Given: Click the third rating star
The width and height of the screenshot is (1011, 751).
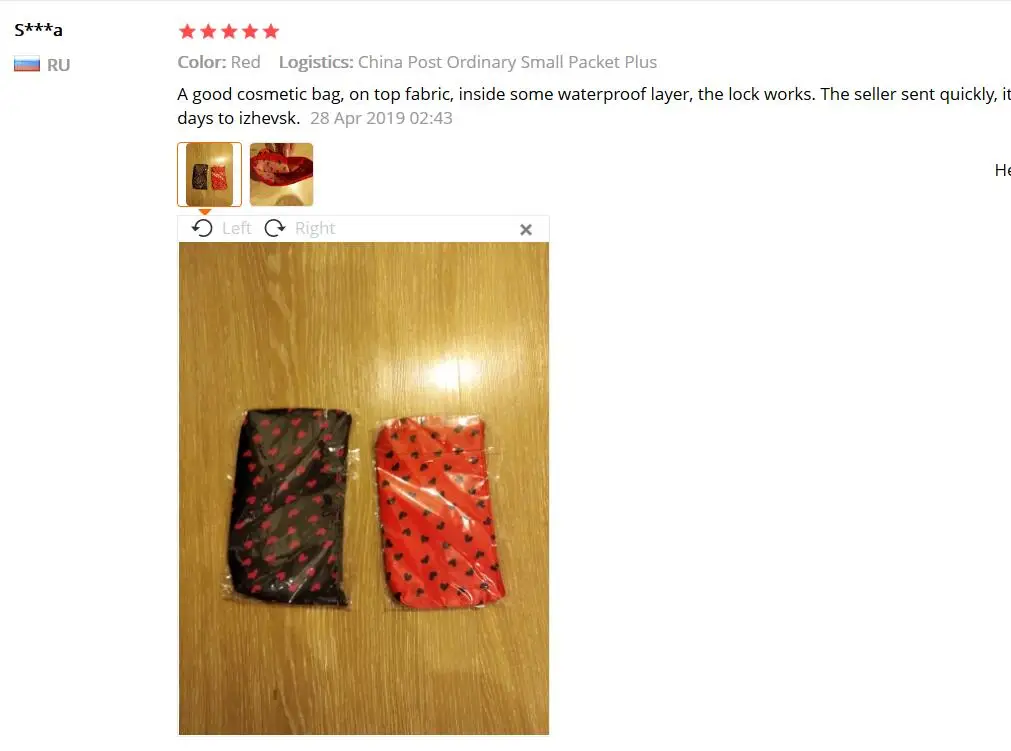Looking at the screenshot, I should coord(230,31).
